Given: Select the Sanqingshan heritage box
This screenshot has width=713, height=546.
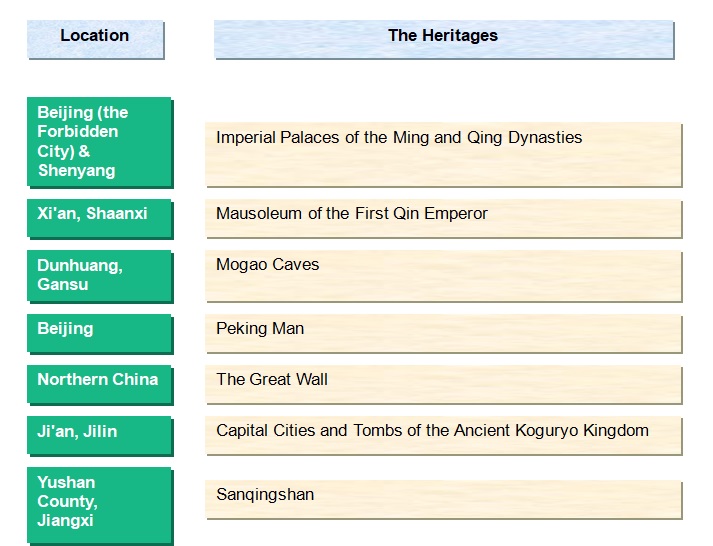Looking at the screenshot, I should coord(443,499).
